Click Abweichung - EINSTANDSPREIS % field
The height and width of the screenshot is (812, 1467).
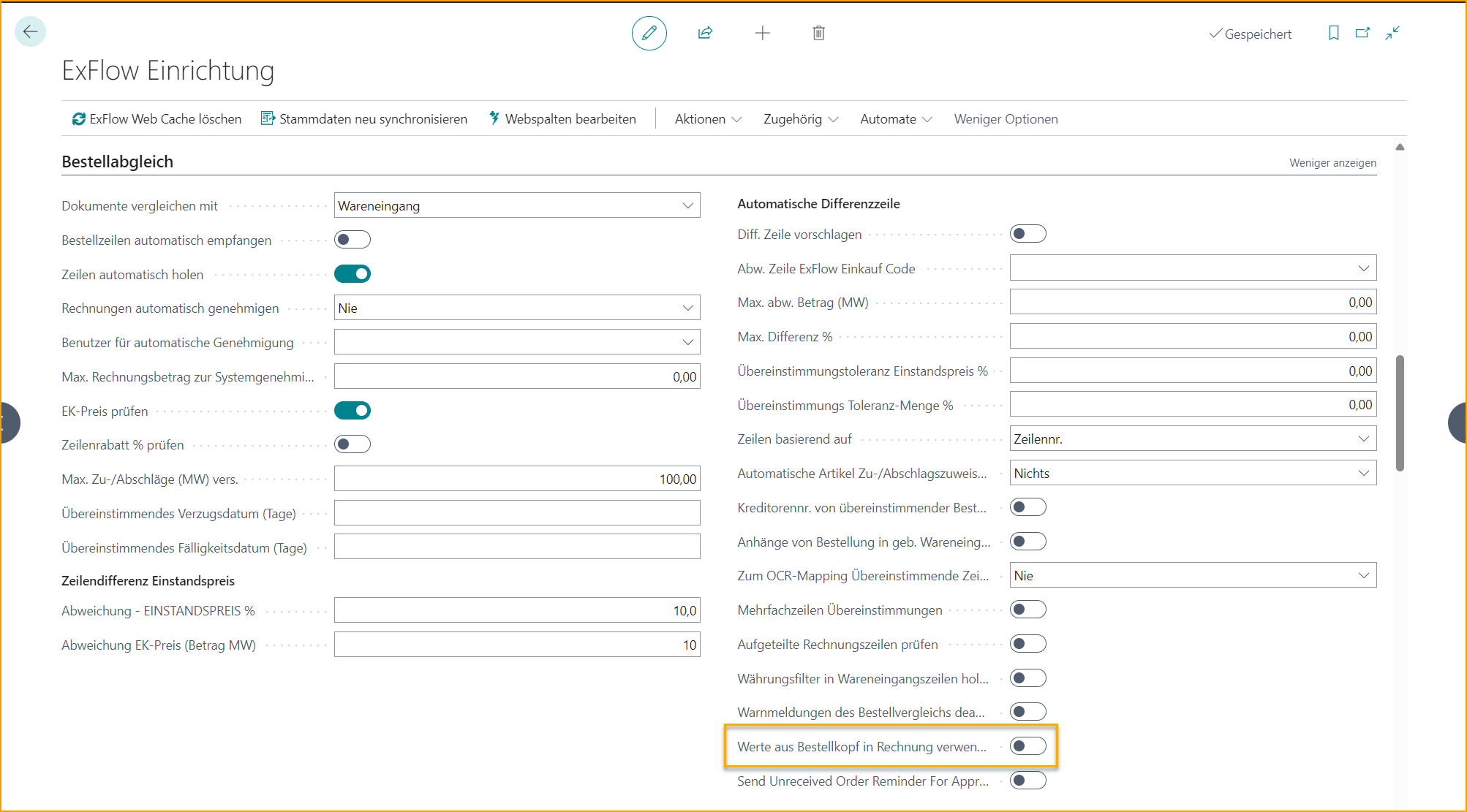point(517,610)
